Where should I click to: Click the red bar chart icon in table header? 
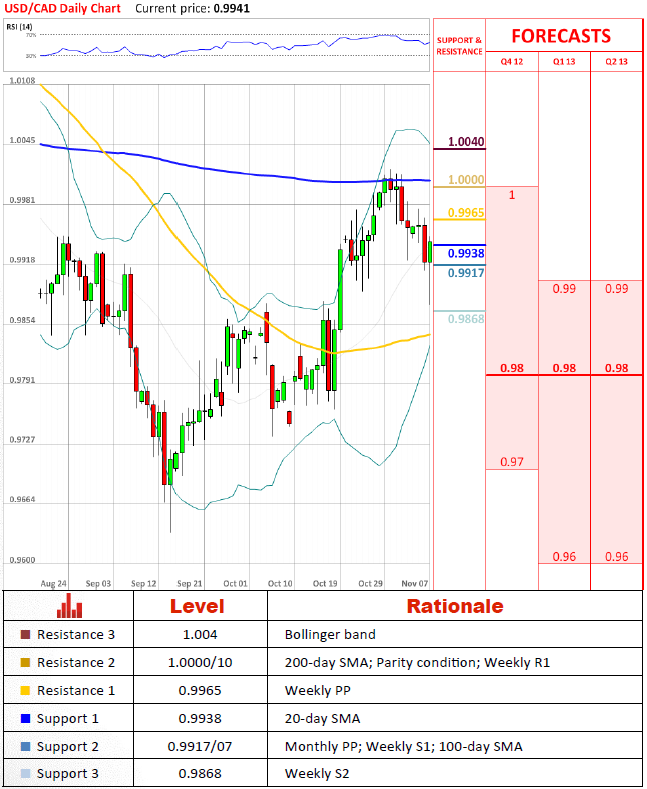[x=69, y=605]
